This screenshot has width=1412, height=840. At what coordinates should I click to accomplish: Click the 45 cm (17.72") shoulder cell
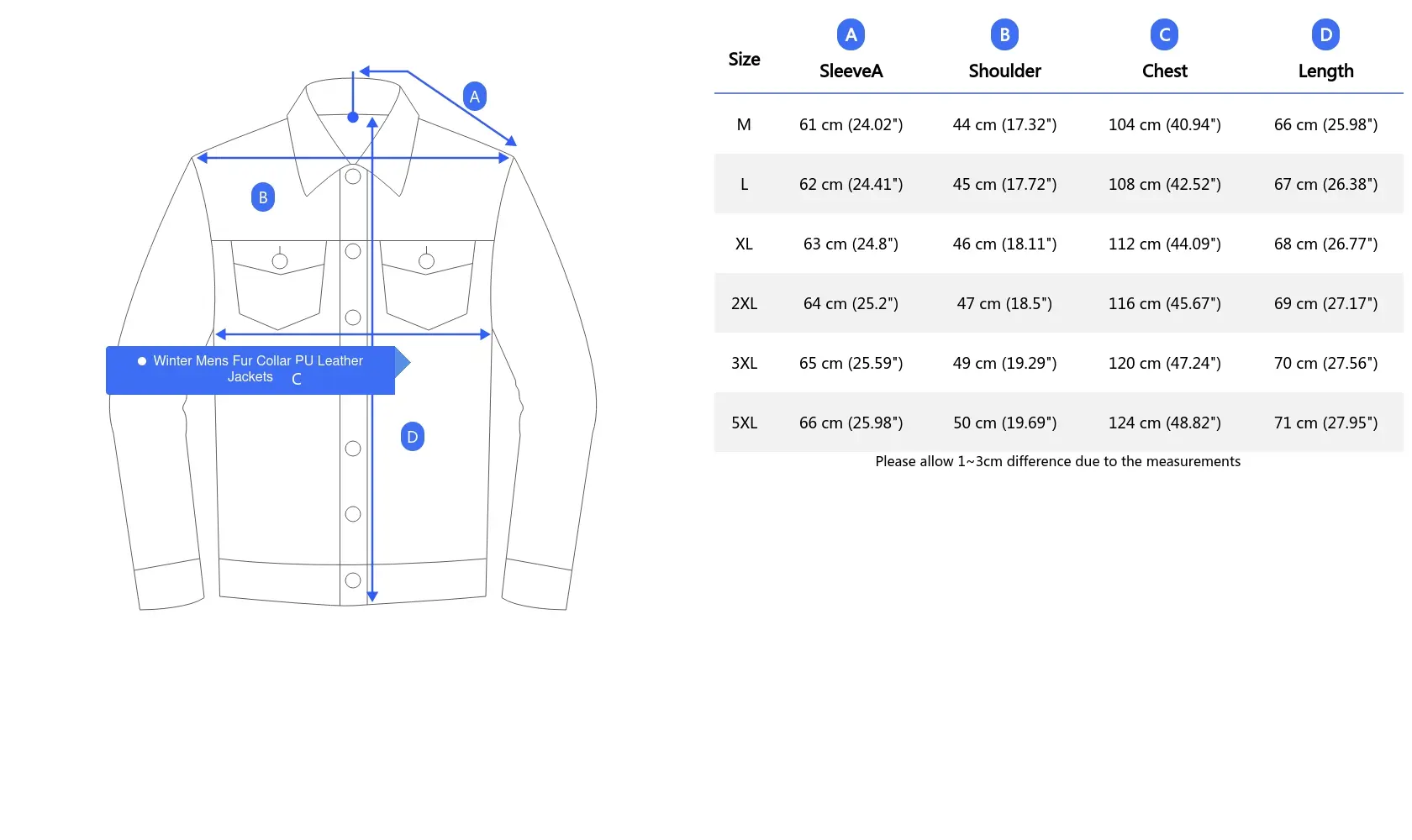pos(1004,184)
